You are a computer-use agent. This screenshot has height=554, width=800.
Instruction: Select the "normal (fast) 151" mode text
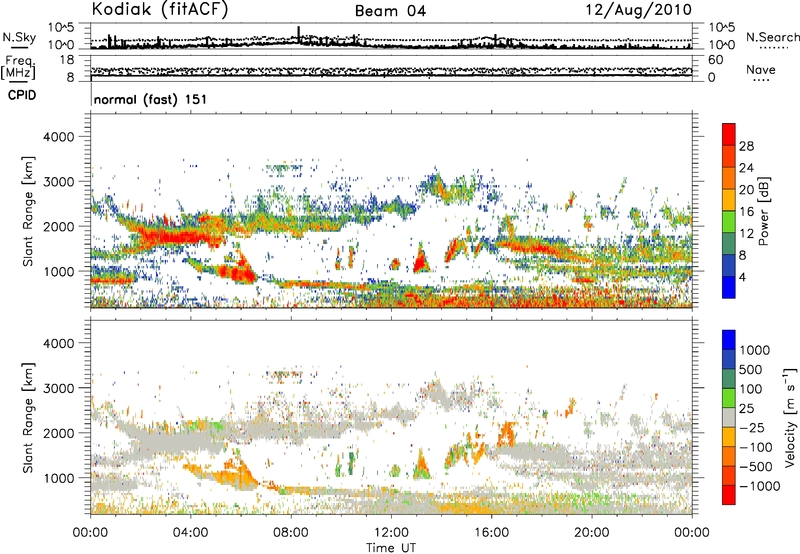point(151,99)
